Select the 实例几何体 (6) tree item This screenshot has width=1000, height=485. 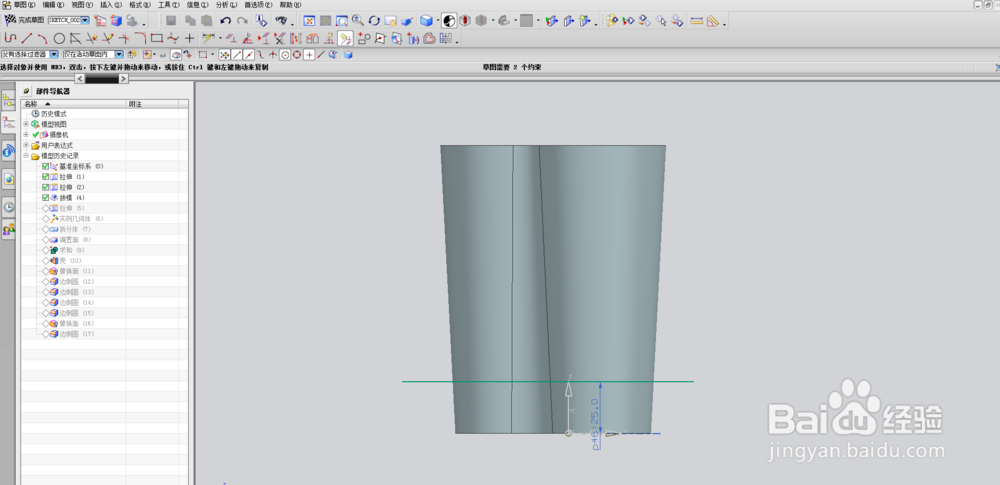81,219
